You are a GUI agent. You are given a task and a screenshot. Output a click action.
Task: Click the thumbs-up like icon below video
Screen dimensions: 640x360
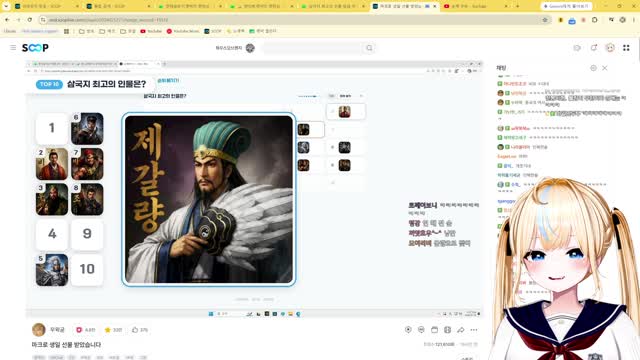(x=135, y=330)
